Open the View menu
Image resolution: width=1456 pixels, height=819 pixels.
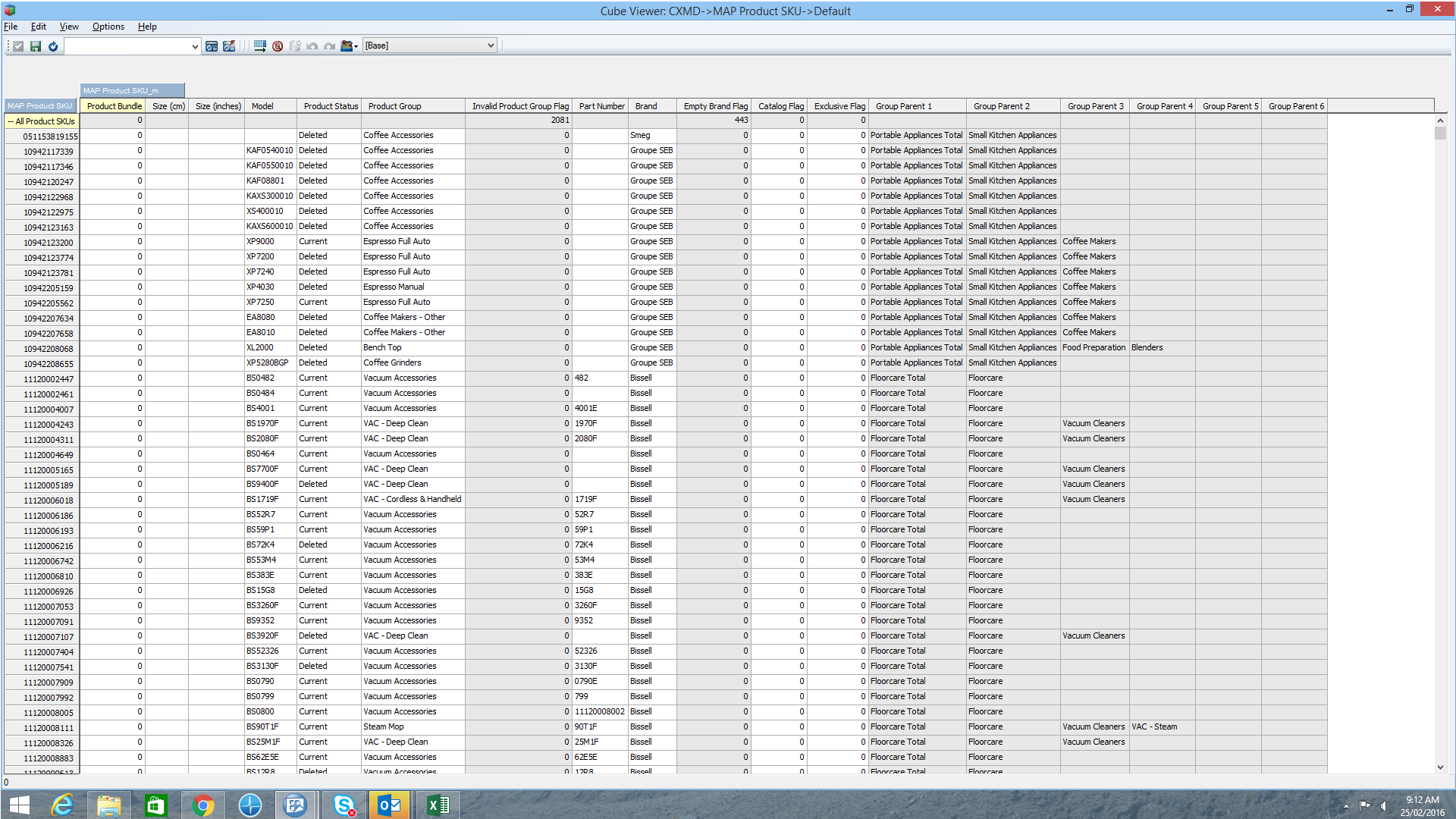(69, 27)
